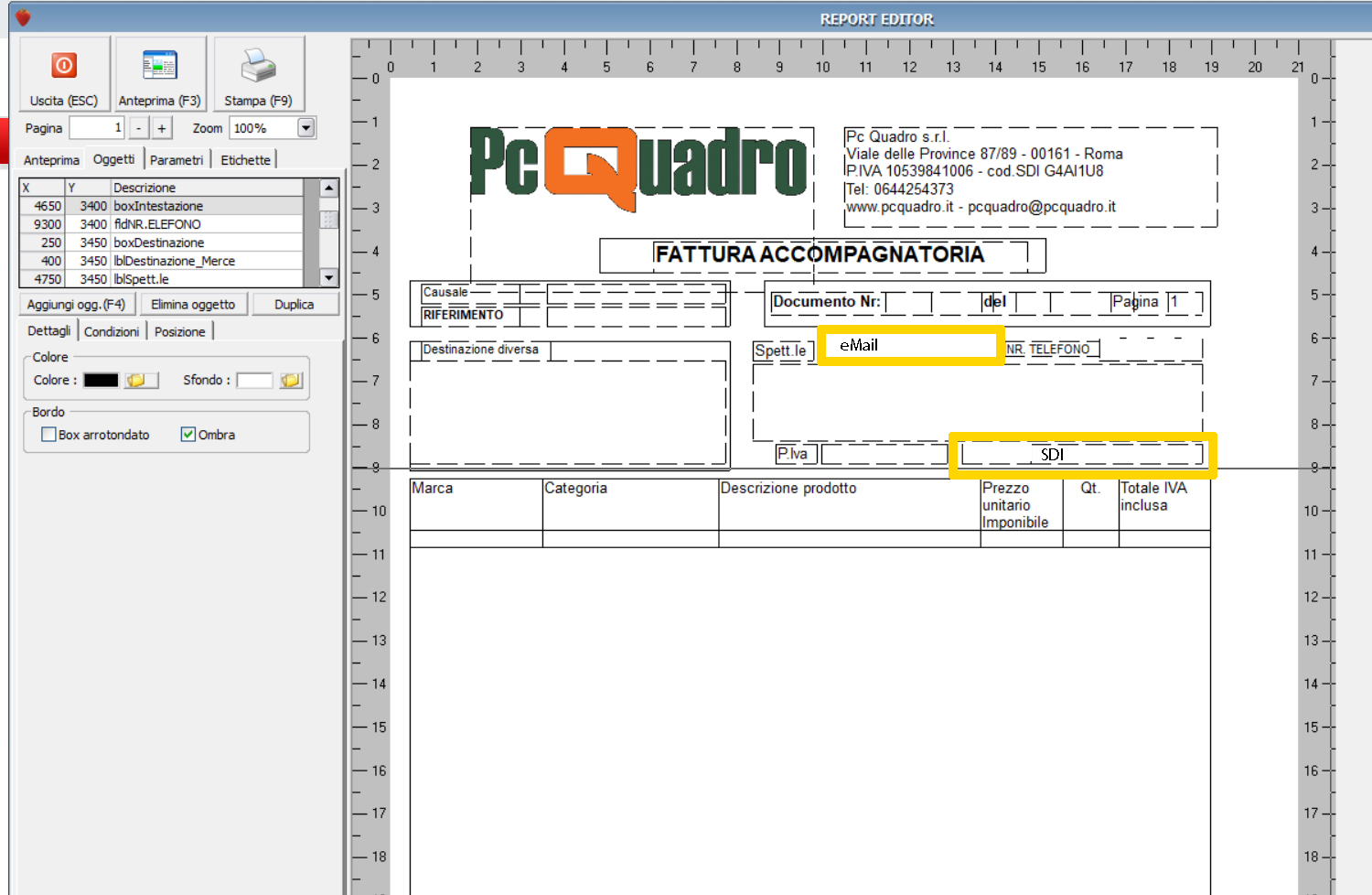Click the X column header
The image size is (1372, 895).
[x=42, y=188]
